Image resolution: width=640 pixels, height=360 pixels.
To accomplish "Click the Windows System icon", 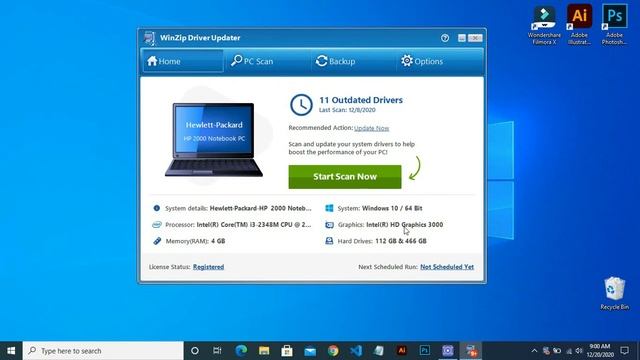I will click(329, 208).
